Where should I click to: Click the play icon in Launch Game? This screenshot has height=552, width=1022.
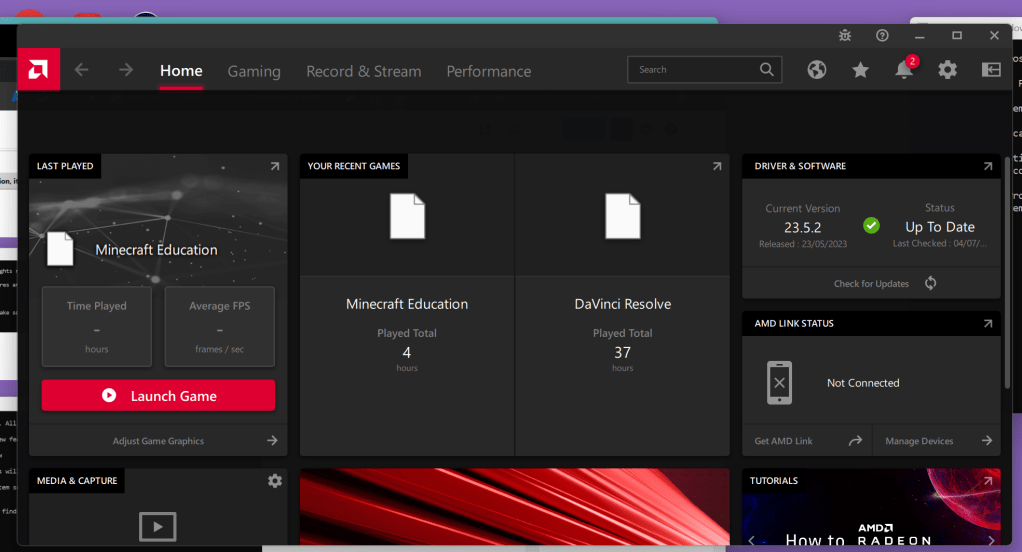(109, 396)
